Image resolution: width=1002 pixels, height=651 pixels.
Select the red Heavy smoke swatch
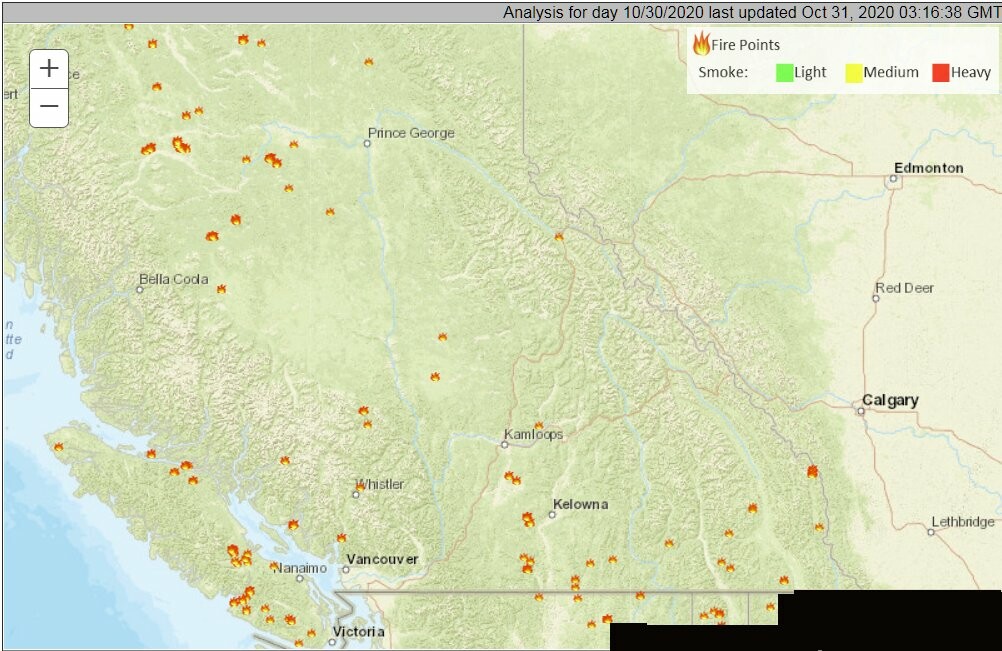point(940,72)
